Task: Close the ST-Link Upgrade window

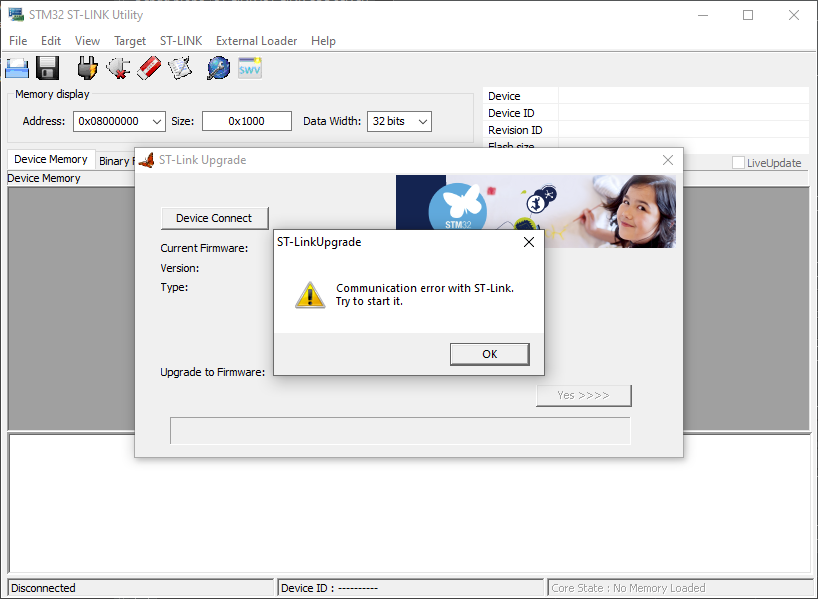Action: [668, 160]
